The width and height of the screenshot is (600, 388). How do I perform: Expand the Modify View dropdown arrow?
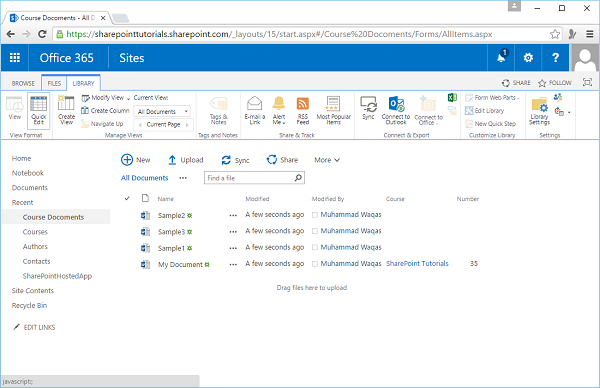tap(129, 98)
